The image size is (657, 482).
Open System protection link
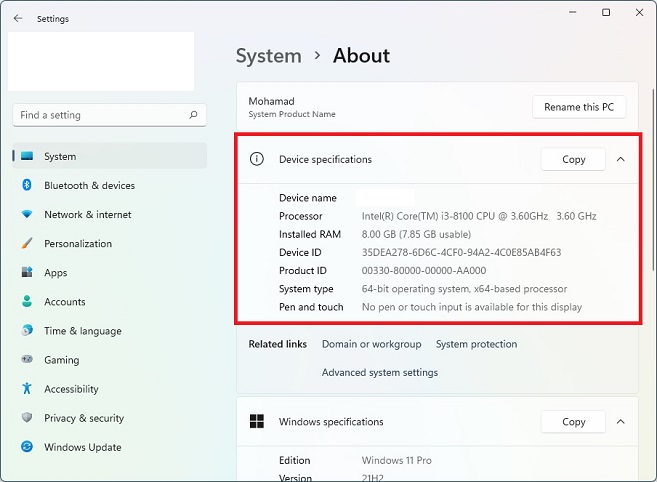476,344
